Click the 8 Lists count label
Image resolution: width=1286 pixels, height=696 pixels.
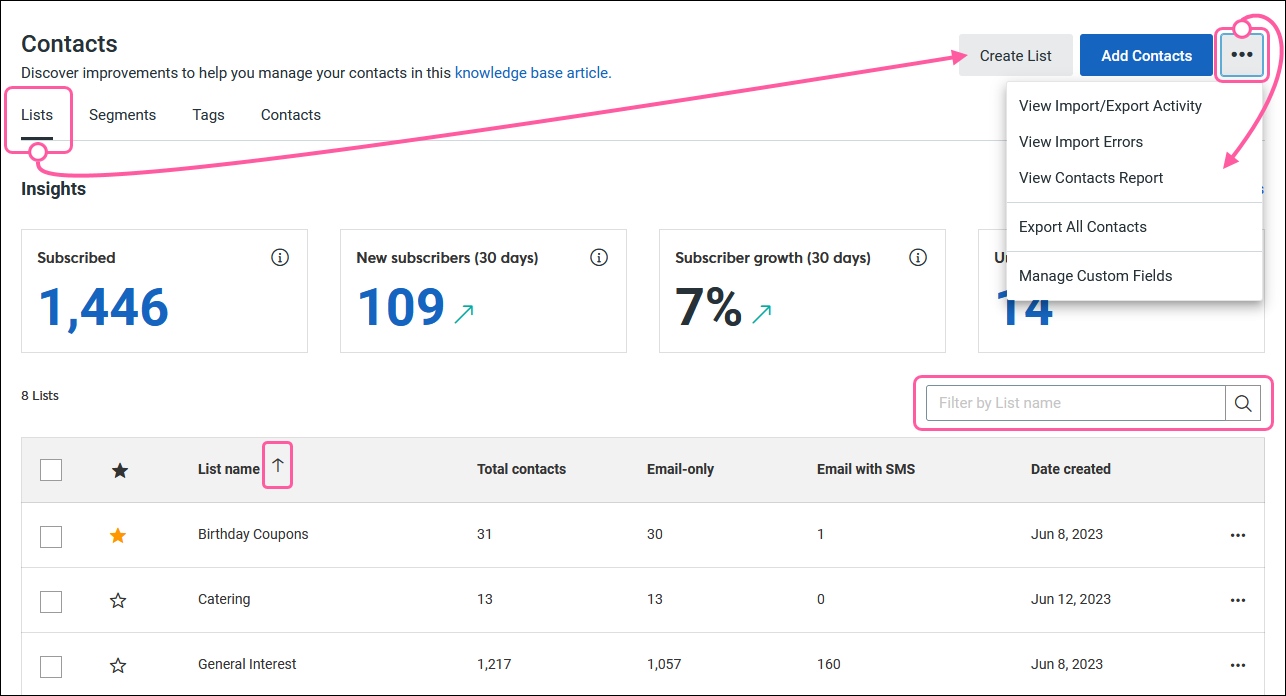pos(40,396)
